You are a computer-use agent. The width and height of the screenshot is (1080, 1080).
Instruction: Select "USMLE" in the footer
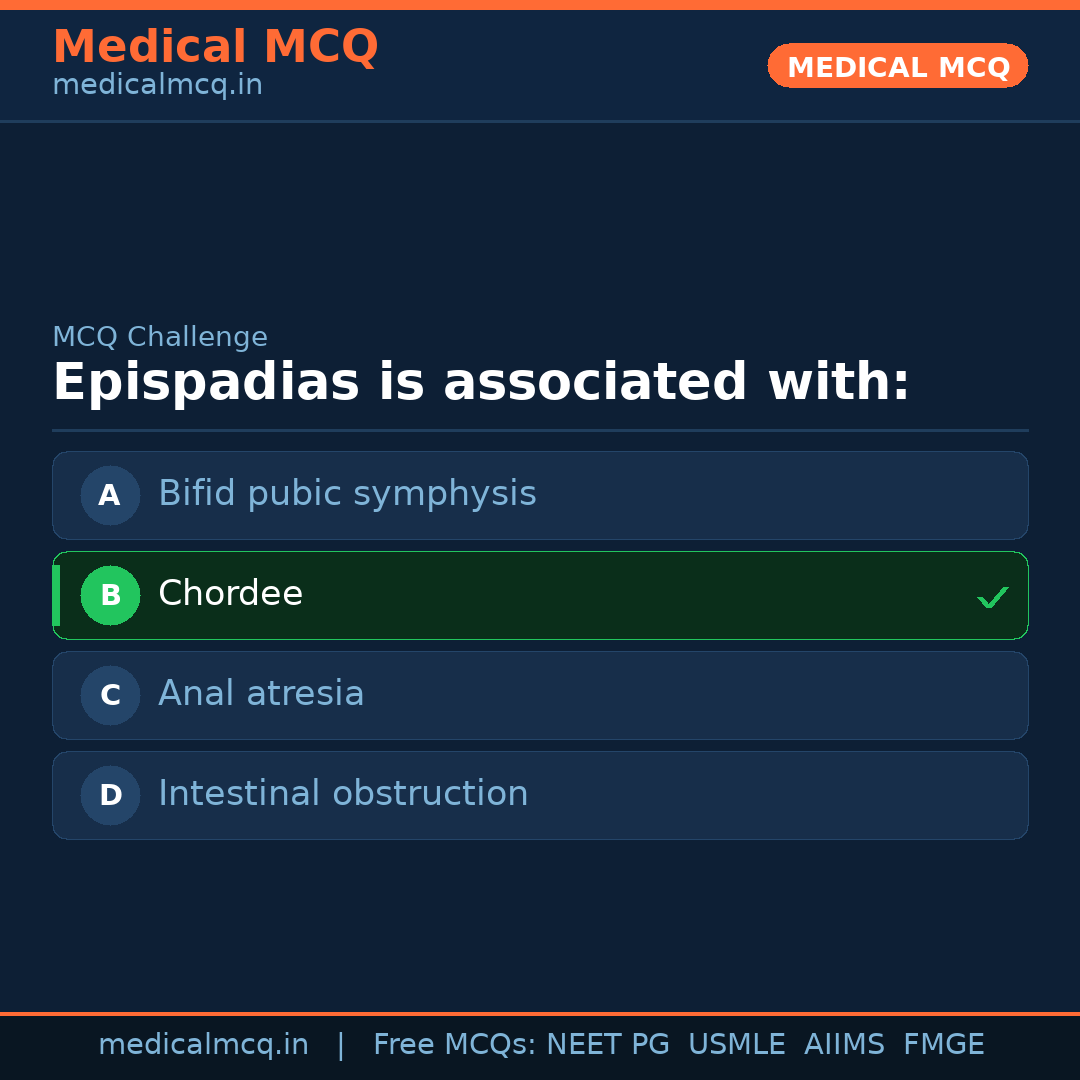pyautogui.click(x=736, y=1045)
